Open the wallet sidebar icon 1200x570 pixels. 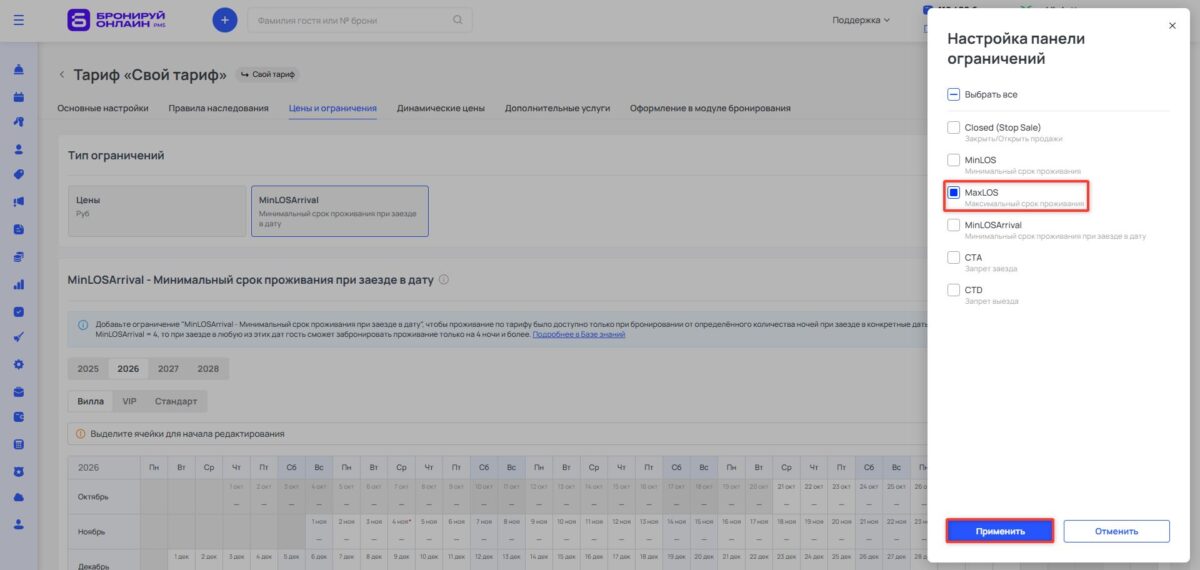click(19, 417)
